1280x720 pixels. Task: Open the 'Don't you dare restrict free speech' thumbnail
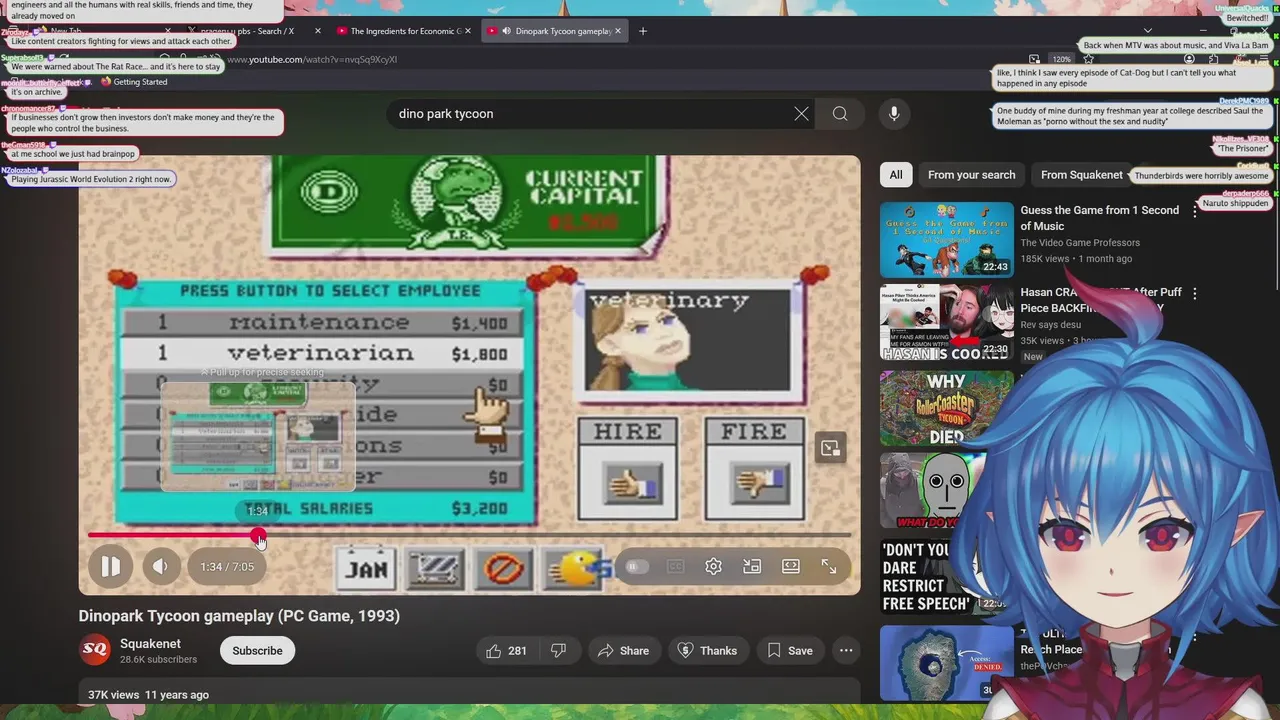tap(946, 577)
